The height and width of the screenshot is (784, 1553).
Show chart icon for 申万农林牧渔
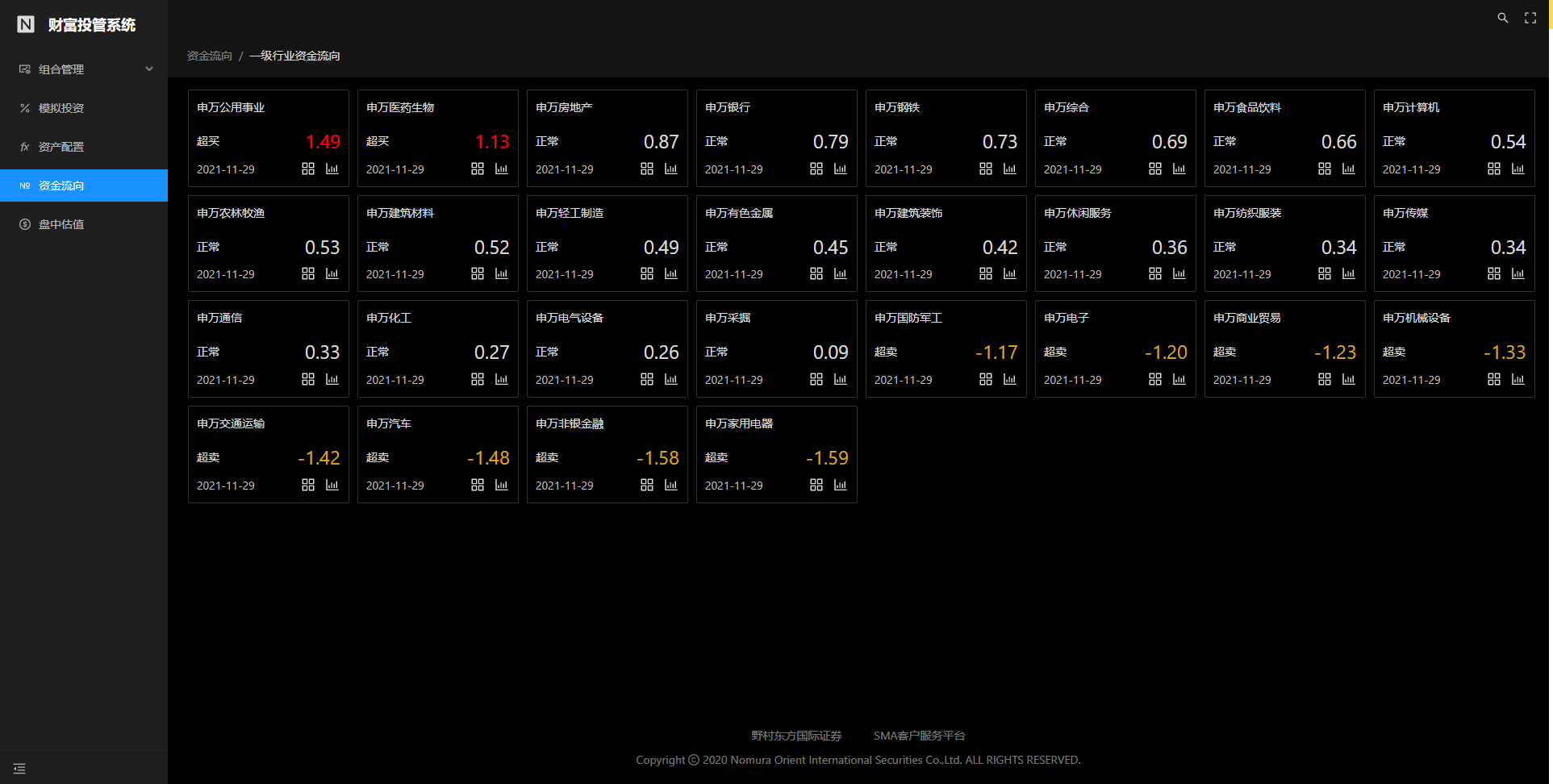[332, 273]
